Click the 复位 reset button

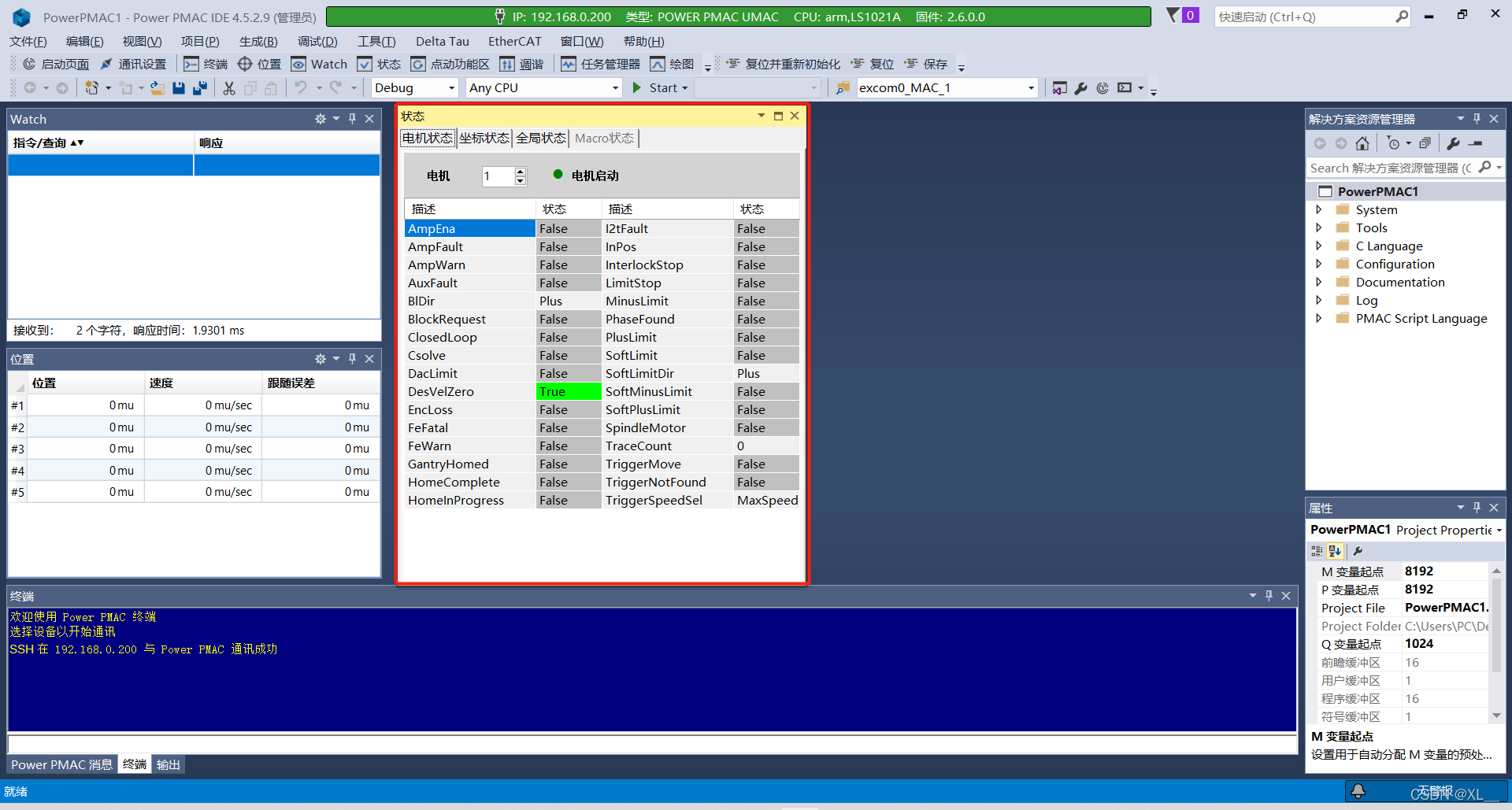[x=873, y=65]
